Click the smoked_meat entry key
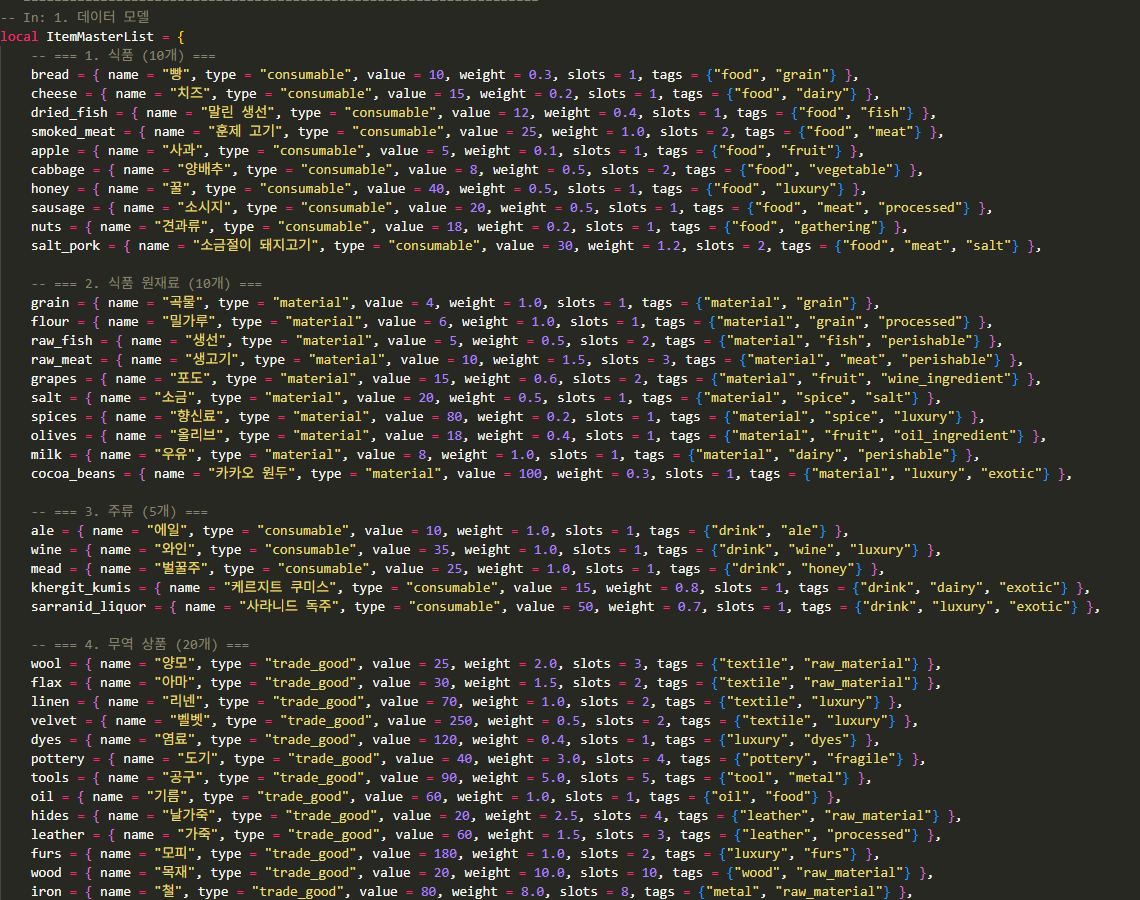Viewport: 1140px width, 900px height. pyautogui.click(x=73, y=132)
